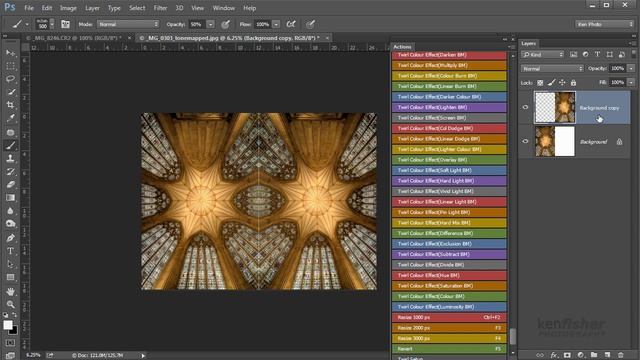Enable airbrush-style build-up in options bar
640x360 pixels.
click(291, 24)
